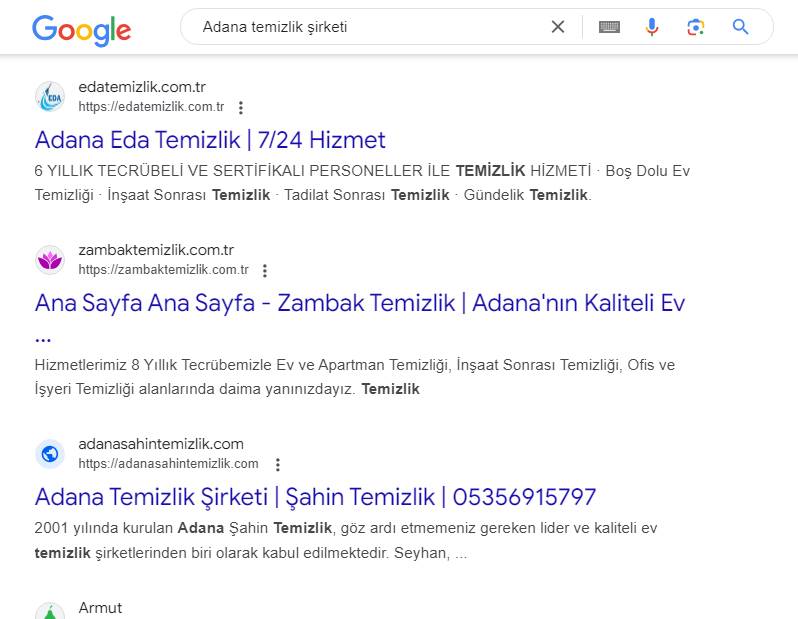The width and height of the screenshot is (798, 619).
Task: Click the Zambak Temizlik lotus favicon
Action: click(x=50, y=260)
